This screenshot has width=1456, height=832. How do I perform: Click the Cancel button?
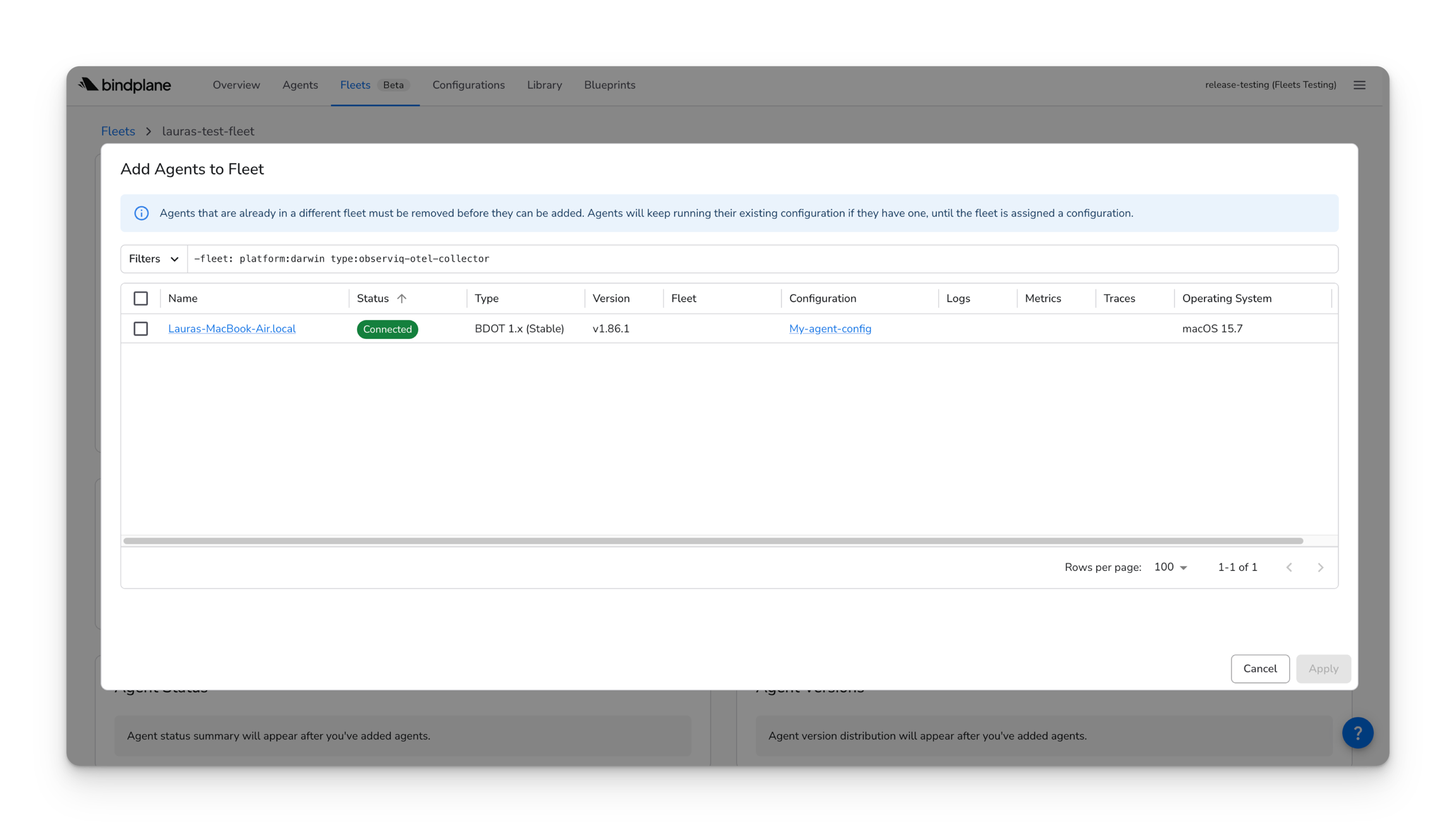point(1259,669)
